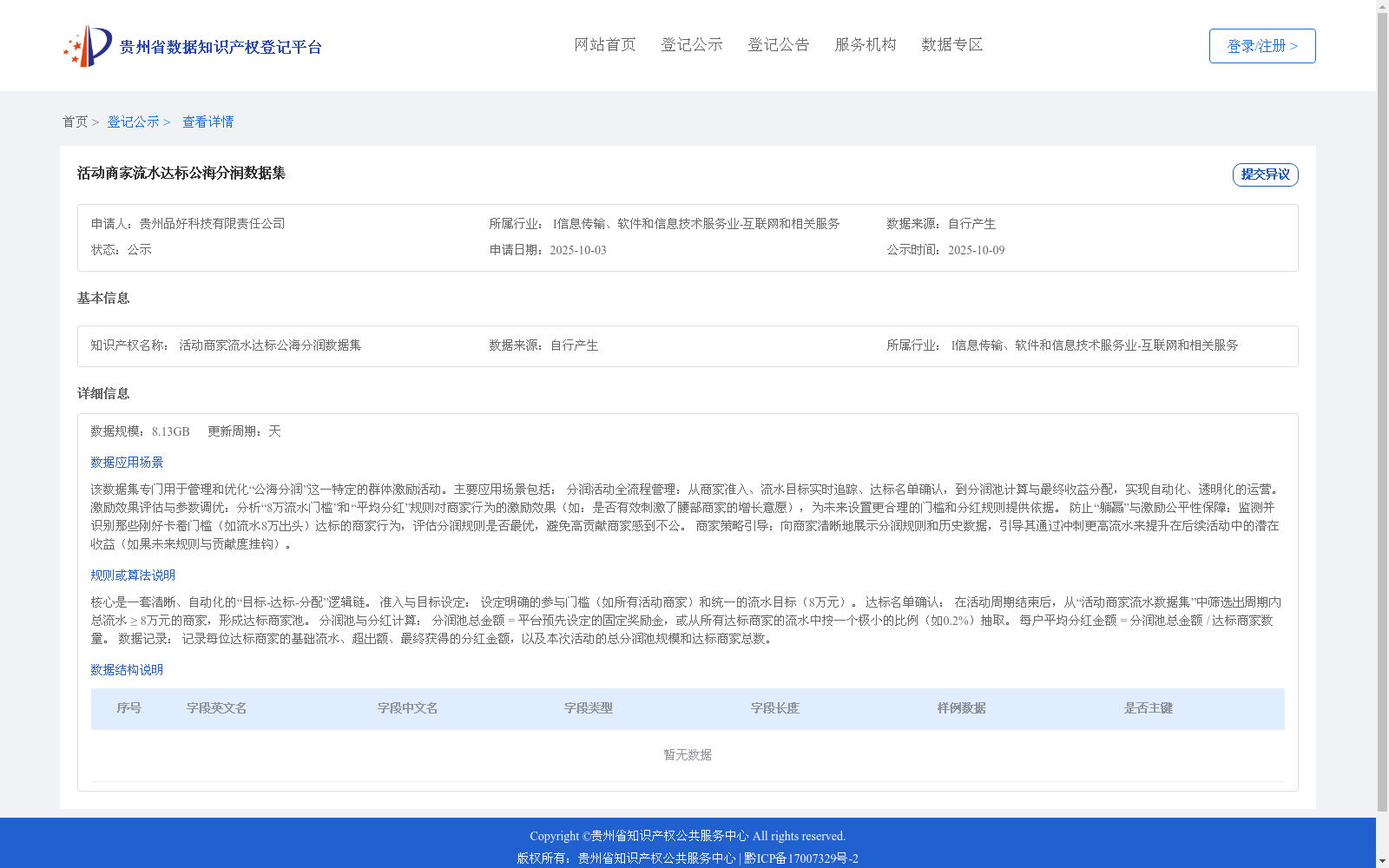Click footer copyright text
Image resolution: width=1389 pixels, height=868 pixels.
coord(688,836)
